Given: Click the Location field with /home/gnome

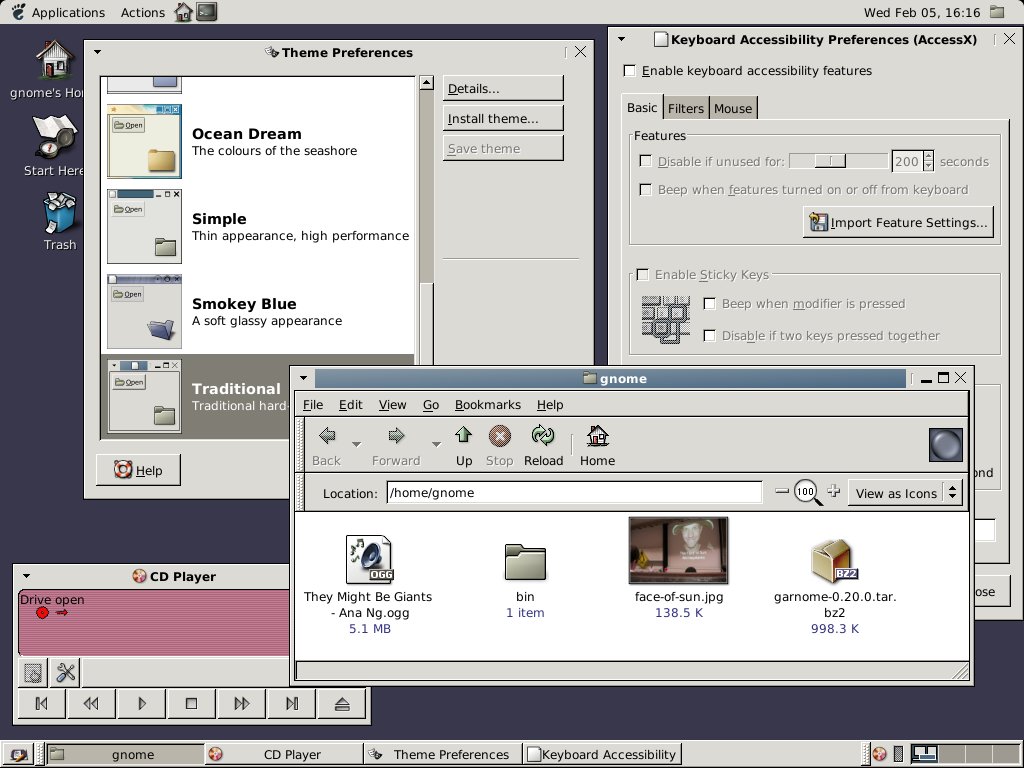Looking at the screenshot, I should tap(574, 492).
